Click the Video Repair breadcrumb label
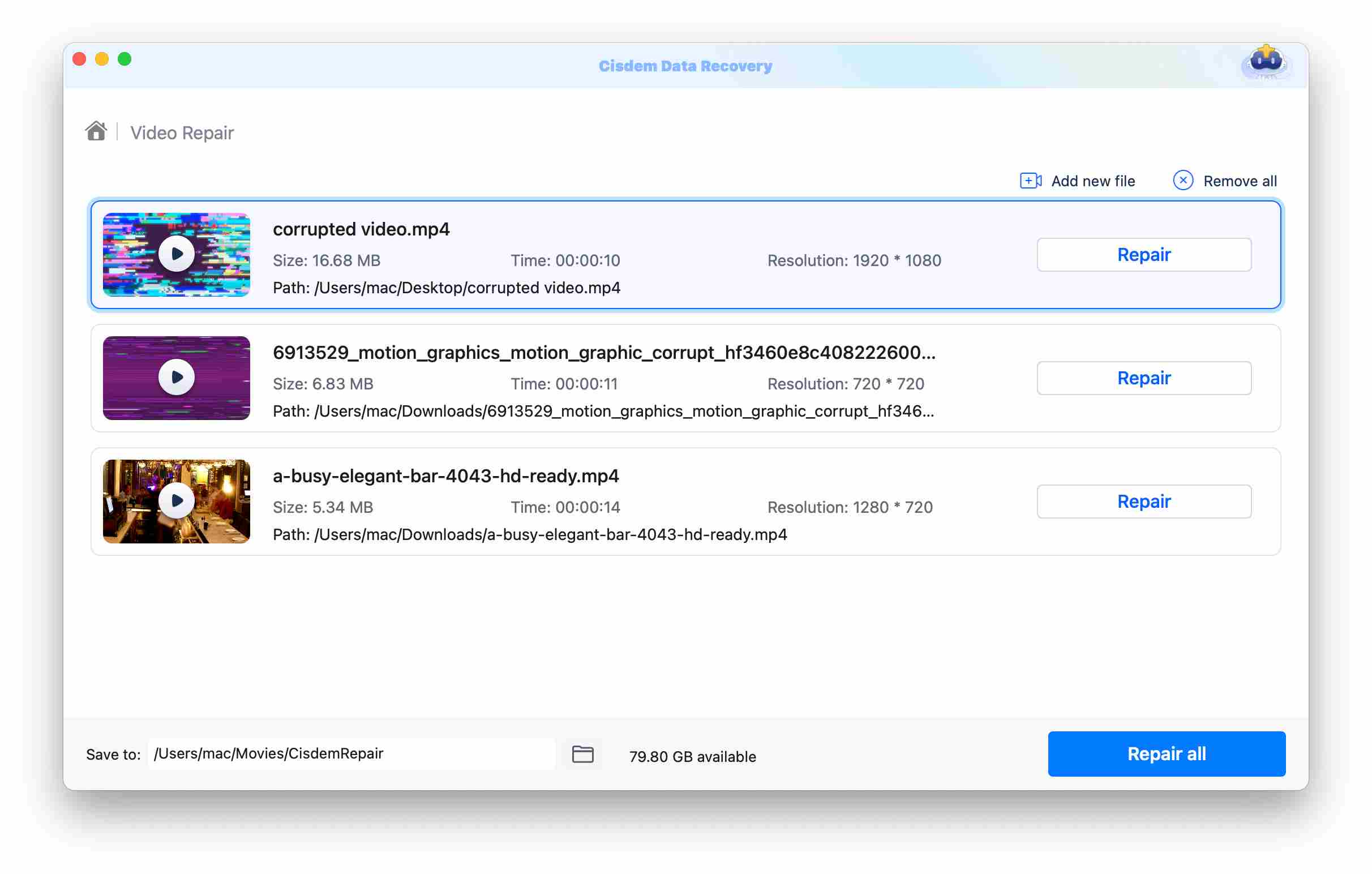 click(x=182, y=132)
